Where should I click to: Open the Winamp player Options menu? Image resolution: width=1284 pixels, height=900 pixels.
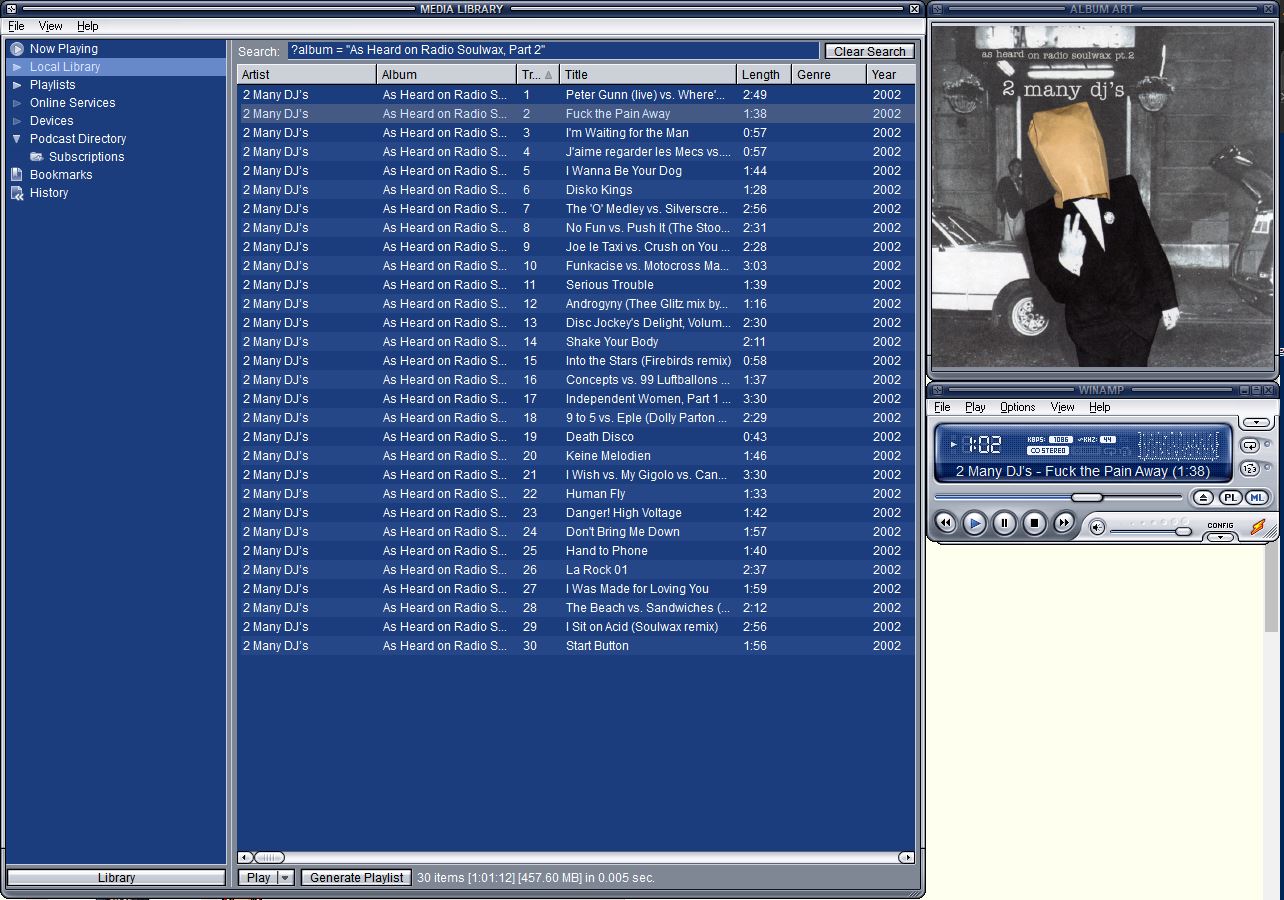pyautogui.click(x=1018, y=407)
